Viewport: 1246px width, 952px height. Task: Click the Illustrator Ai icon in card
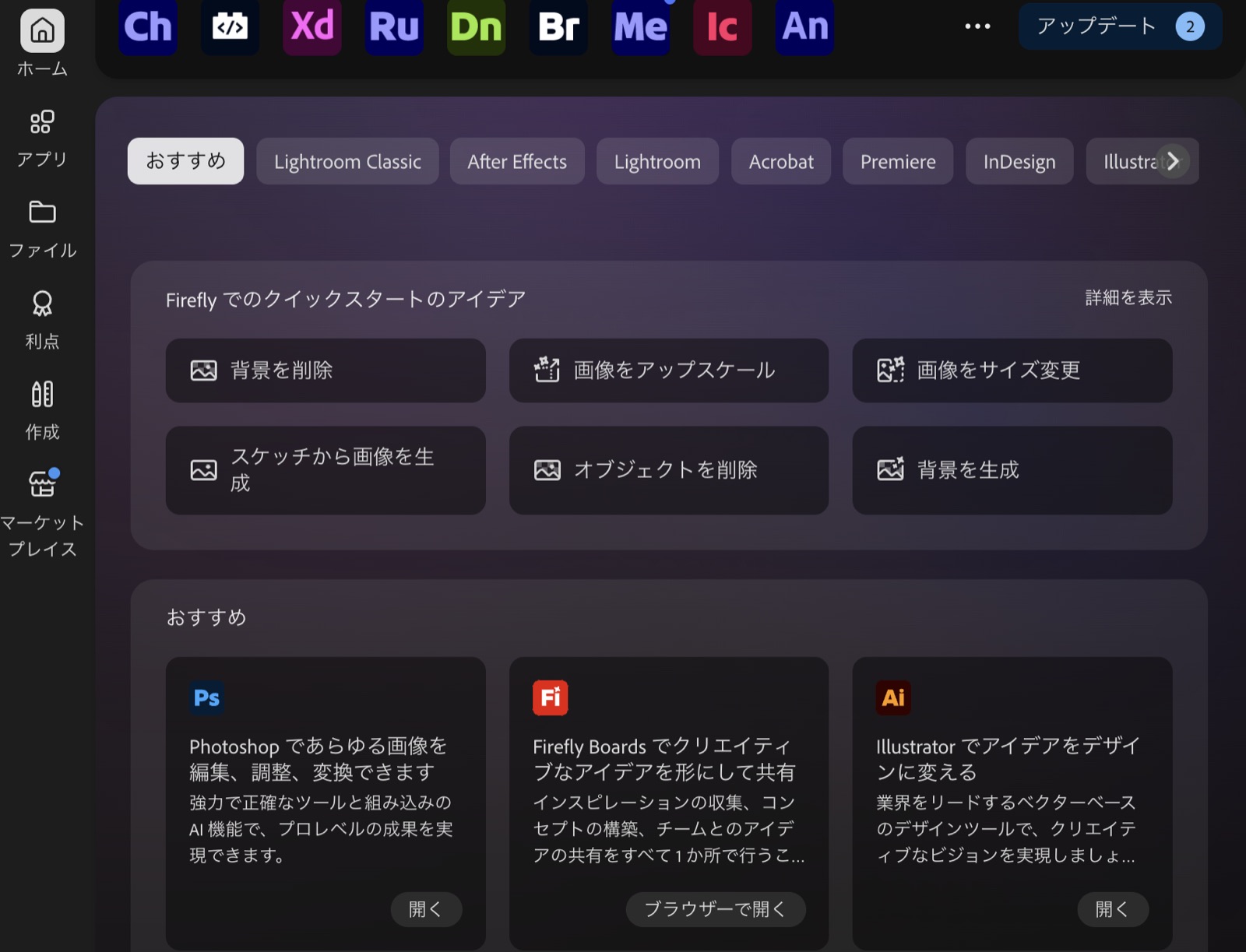point(893,697)
